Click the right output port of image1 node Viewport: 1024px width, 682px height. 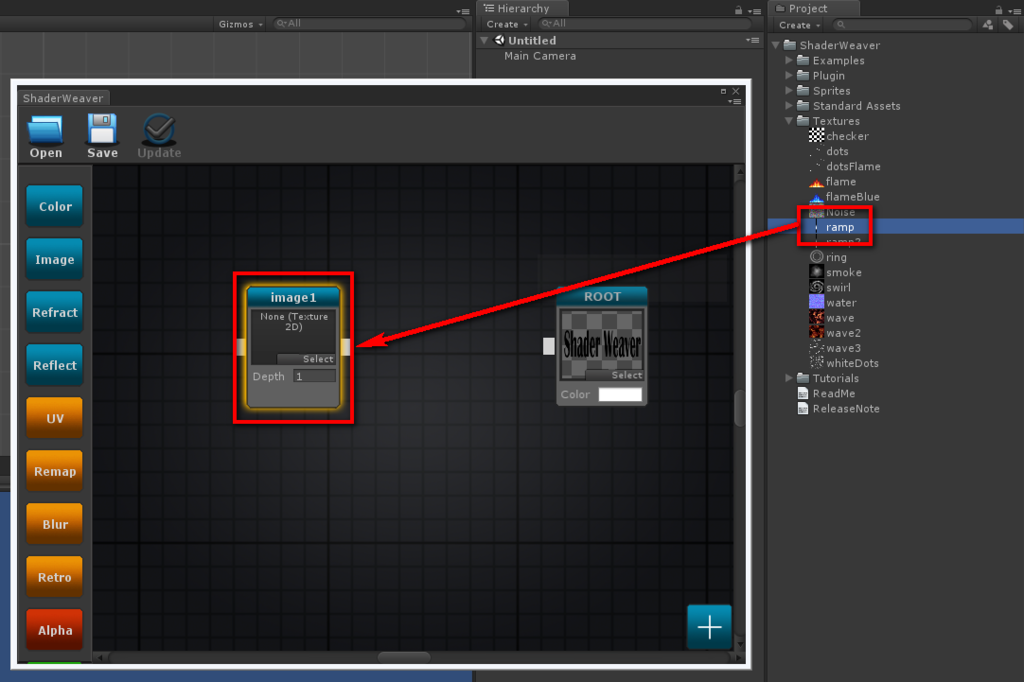coord(345,347)
